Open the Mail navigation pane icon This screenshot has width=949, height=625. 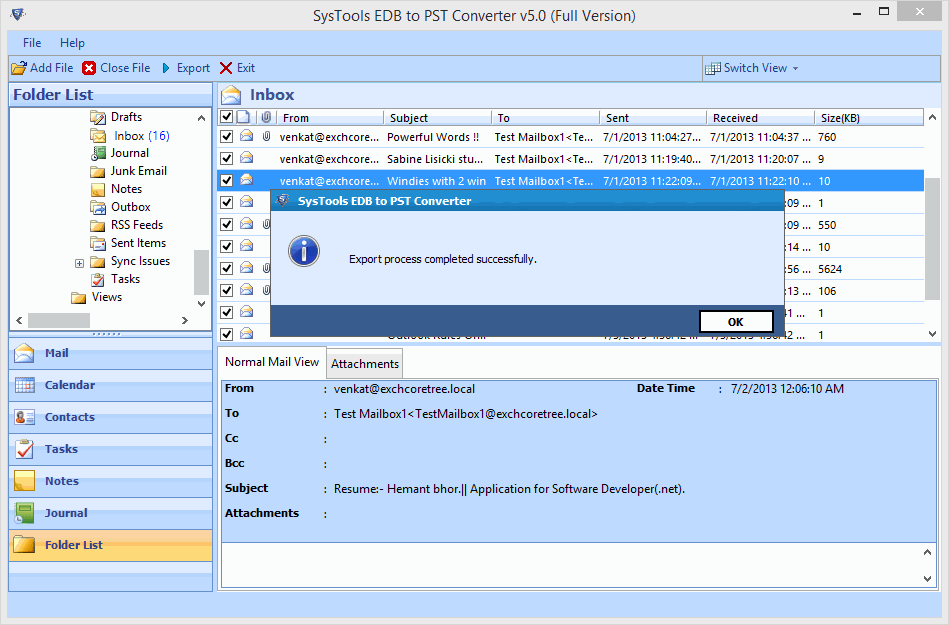(x=24, y=353)
